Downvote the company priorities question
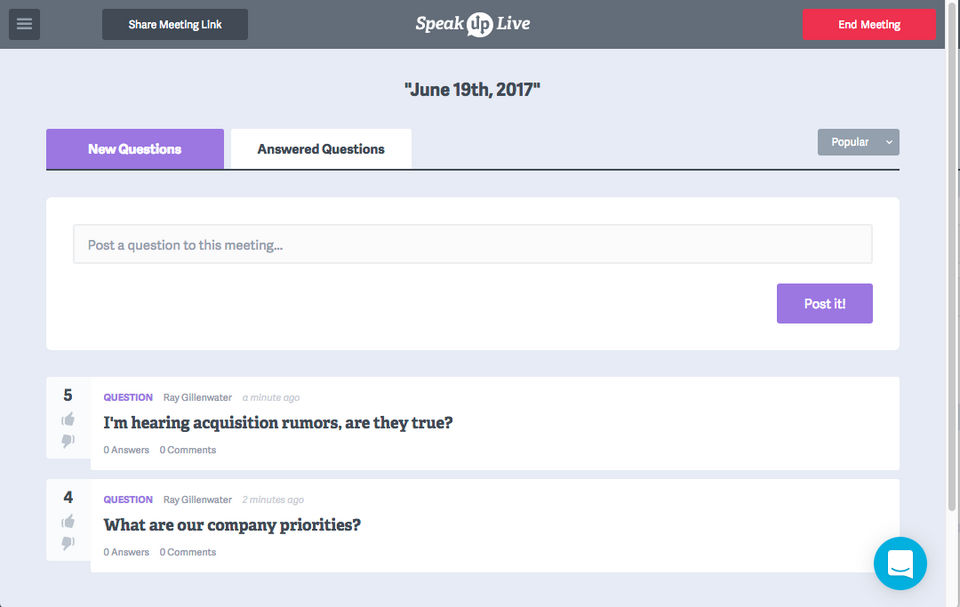 pyautogui.click(x=68, y=543)
